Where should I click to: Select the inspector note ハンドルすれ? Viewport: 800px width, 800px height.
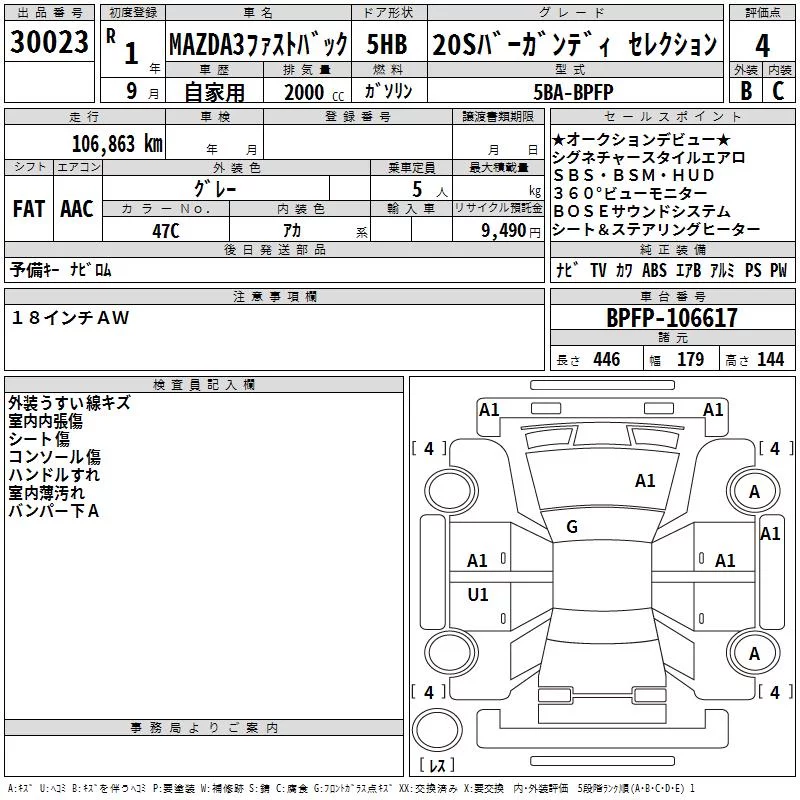click(x=54, y=474)
